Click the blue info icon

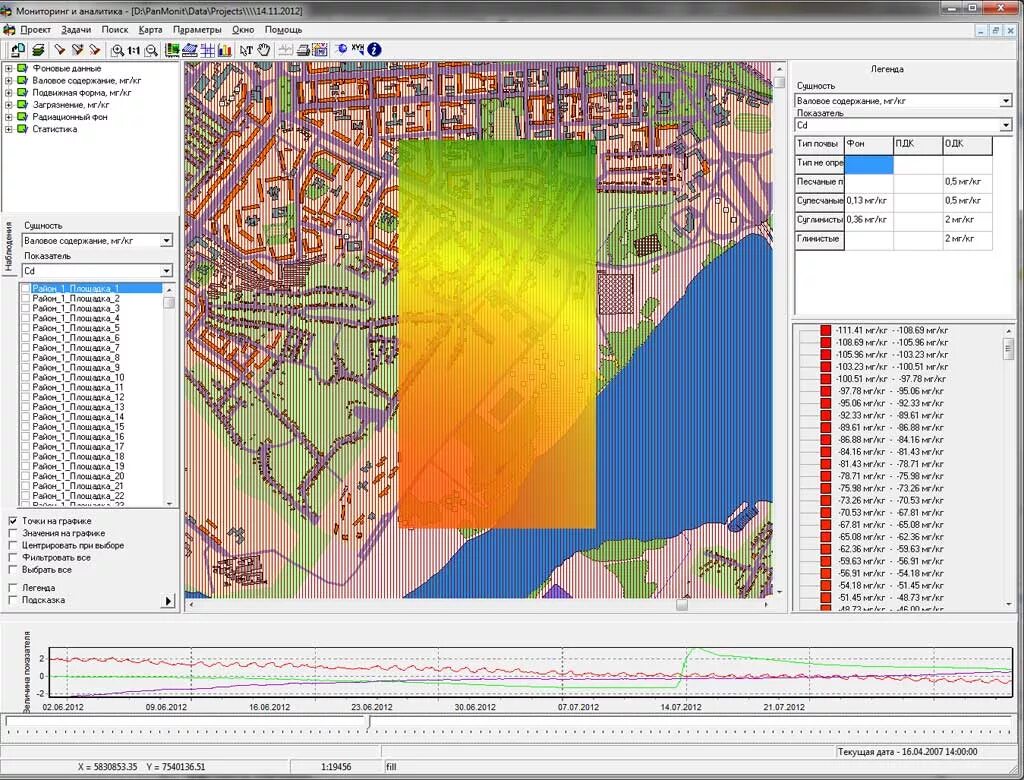[374, 49]
